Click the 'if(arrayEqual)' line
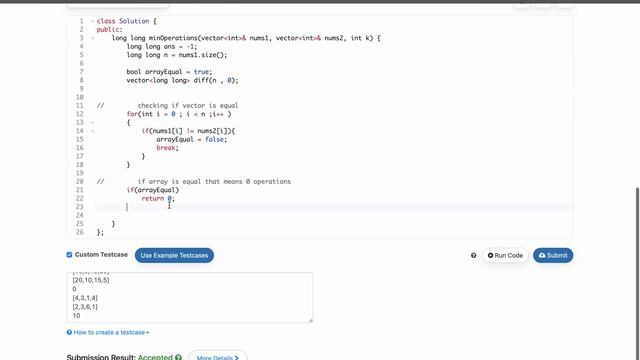Viewport: 640px width, 360px height. pyautogui.click(x=153, y=190)
